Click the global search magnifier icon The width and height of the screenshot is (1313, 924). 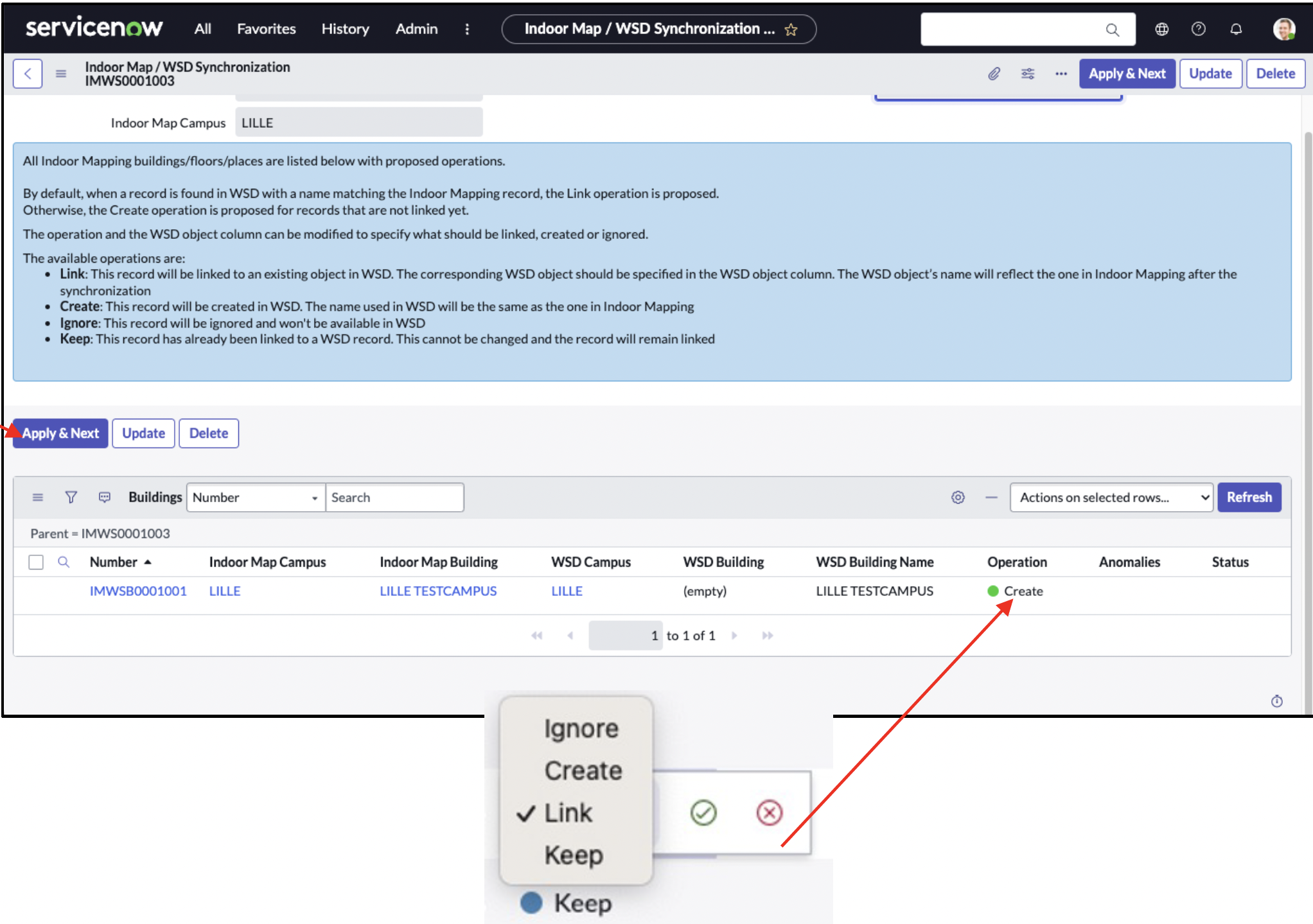[x=1112, y=30]
